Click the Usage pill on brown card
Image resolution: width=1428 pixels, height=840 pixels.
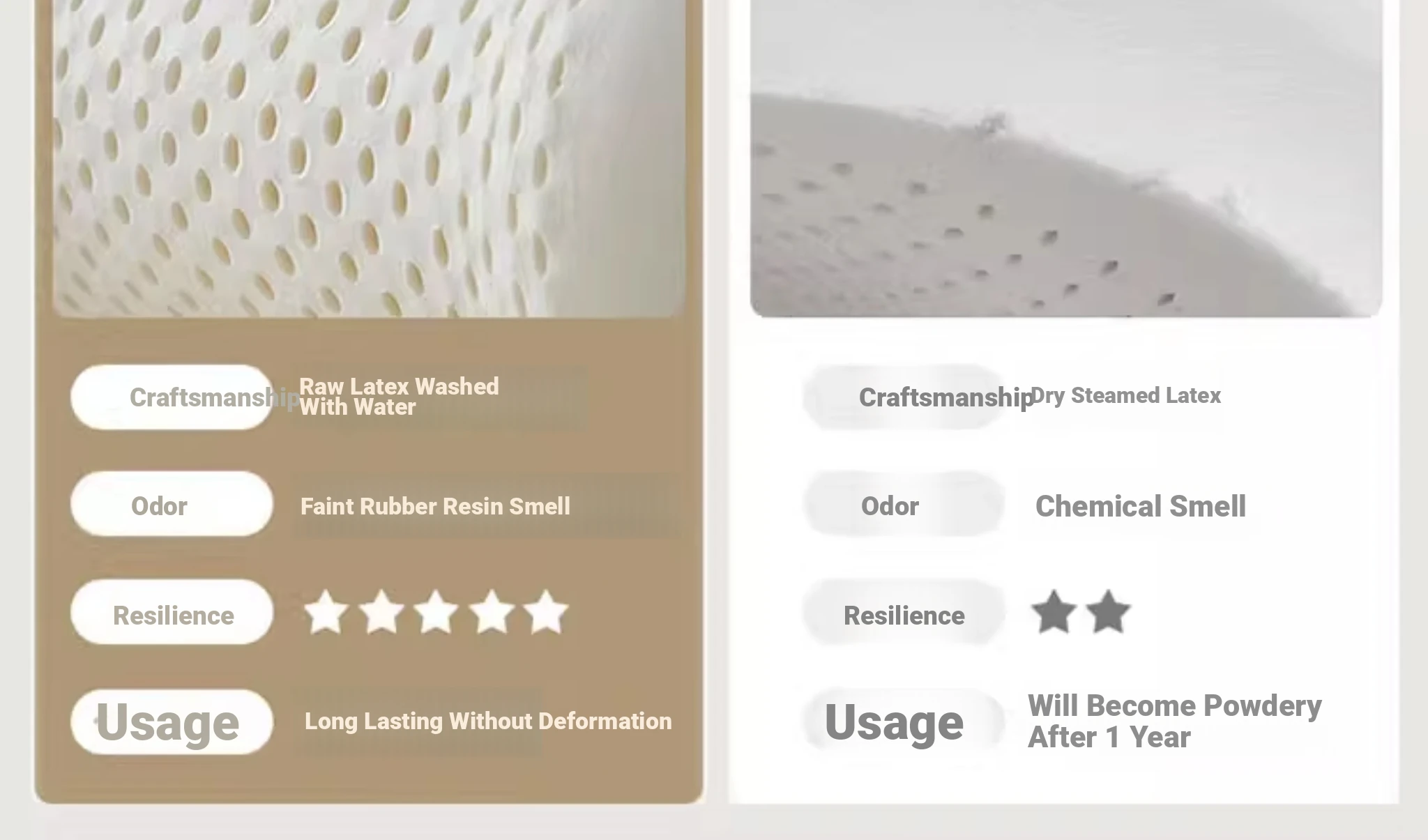(x=172, y=721)
